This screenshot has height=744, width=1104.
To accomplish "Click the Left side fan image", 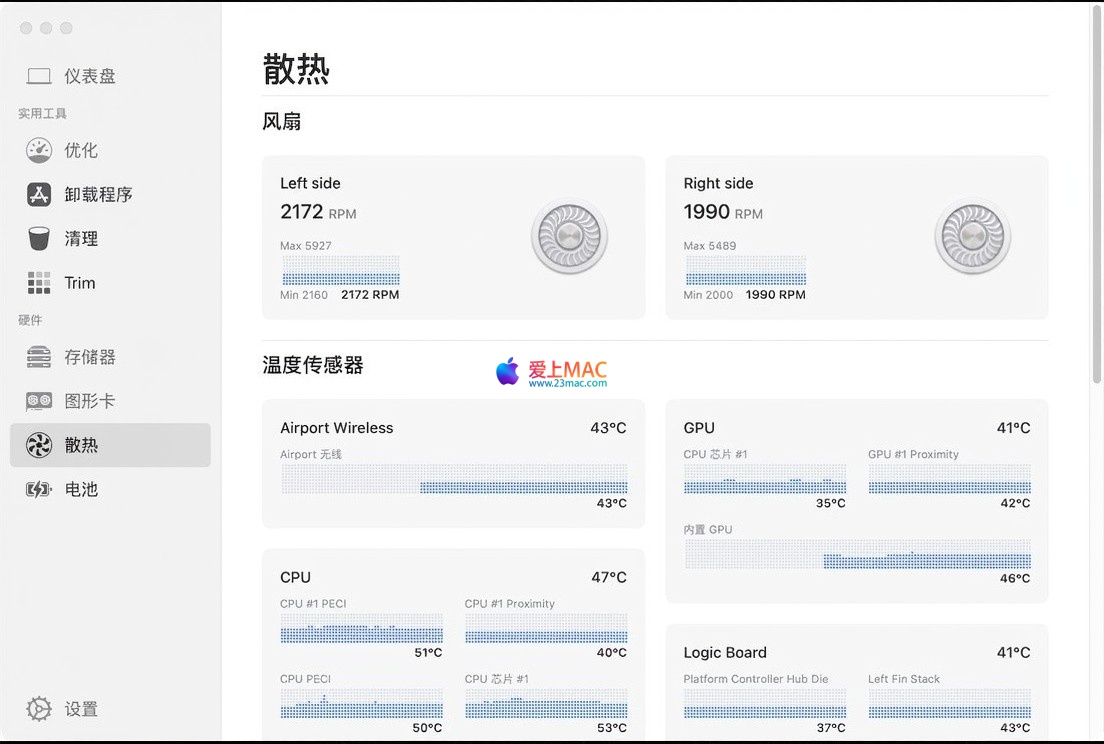I will coord(569,237).
